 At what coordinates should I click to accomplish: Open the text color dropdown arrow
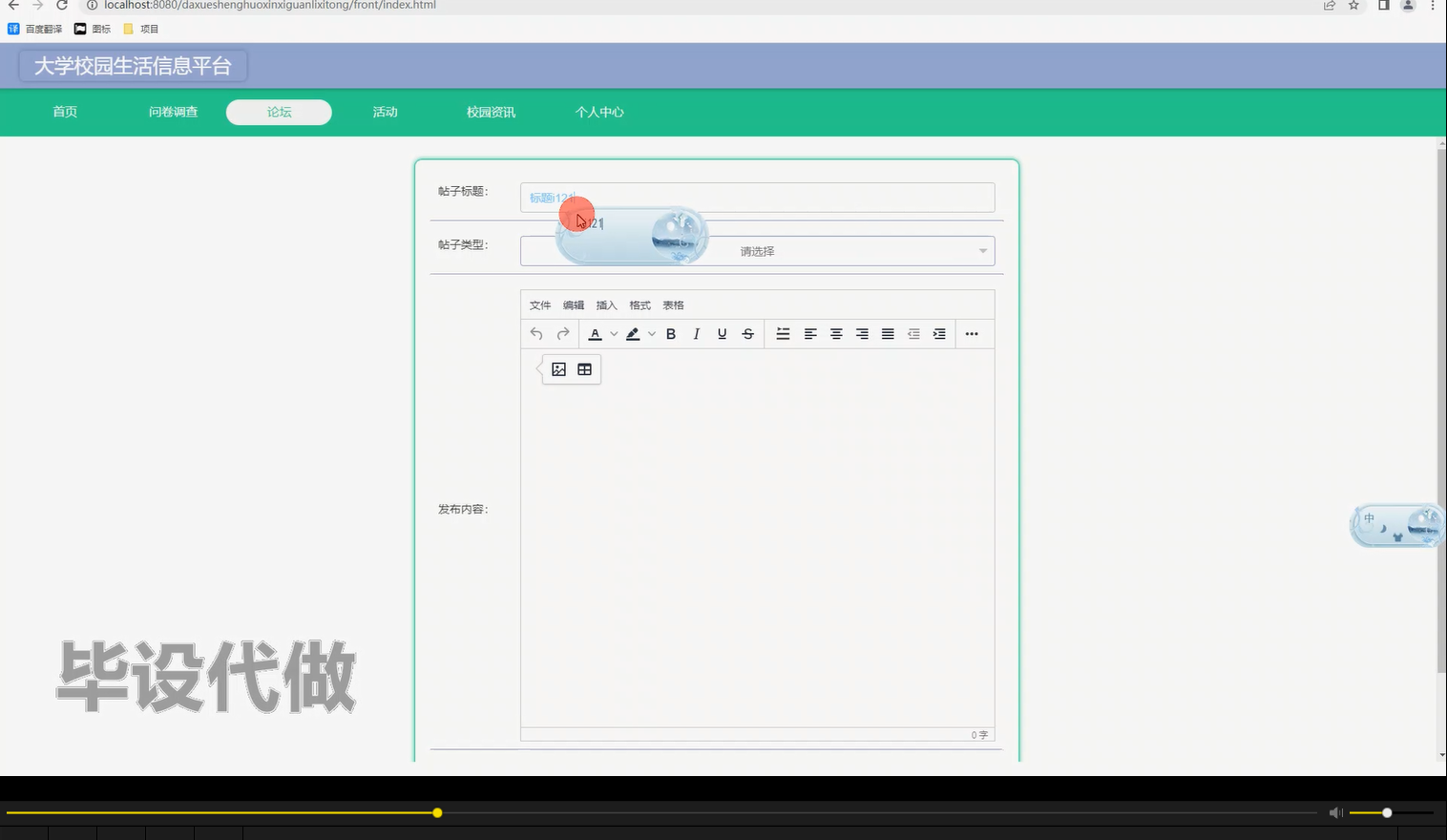(612, 333)
